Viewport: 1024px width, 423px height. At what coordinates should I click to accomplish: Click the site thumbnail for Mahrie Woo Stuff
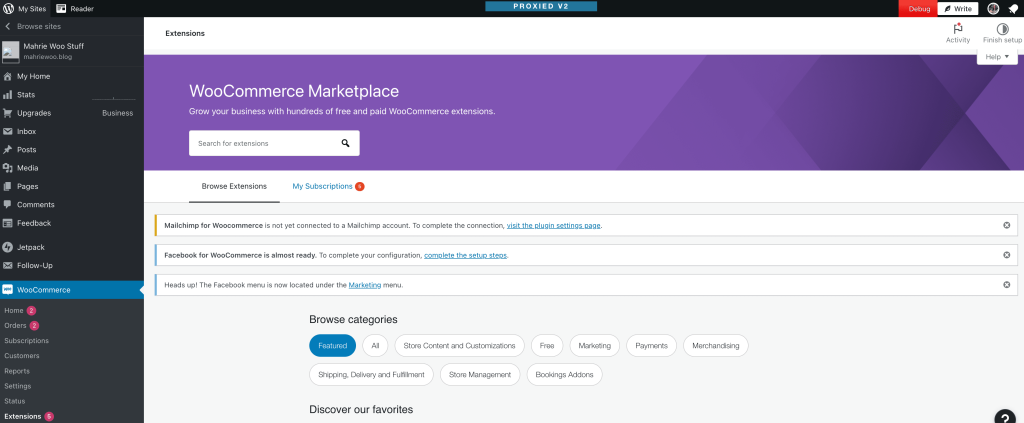click(10, 52)
